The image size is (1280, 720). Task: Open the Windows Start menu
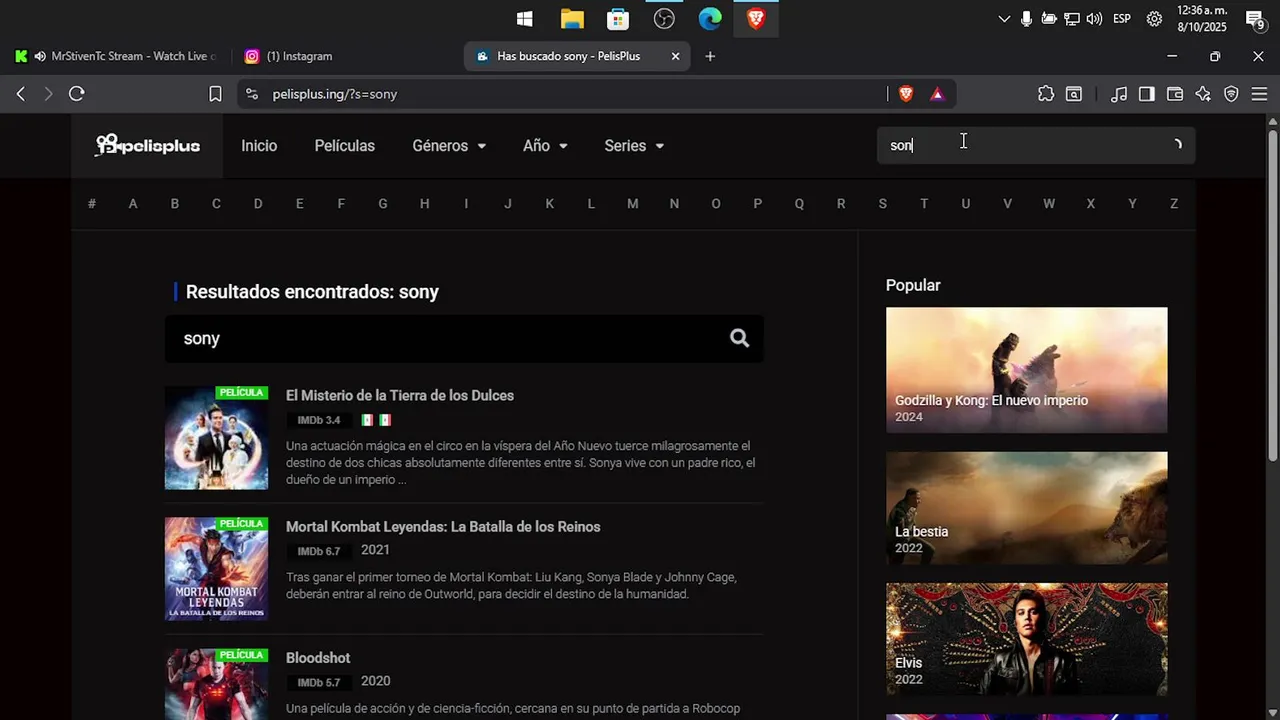(x=524, y=18)
